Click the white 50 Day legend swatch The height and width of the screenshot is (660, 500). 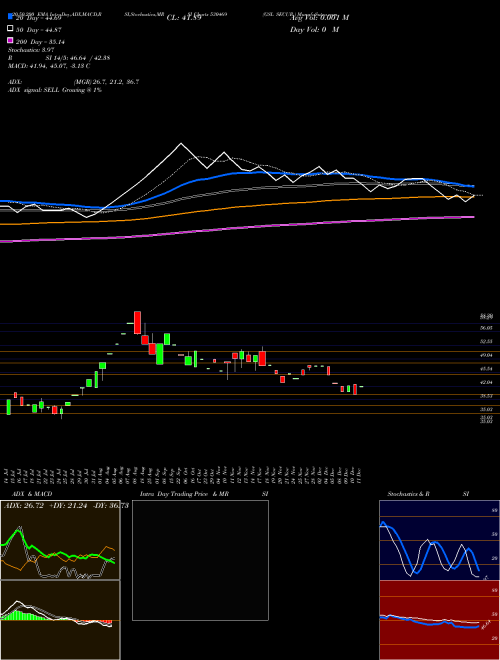tap(10, 29)
